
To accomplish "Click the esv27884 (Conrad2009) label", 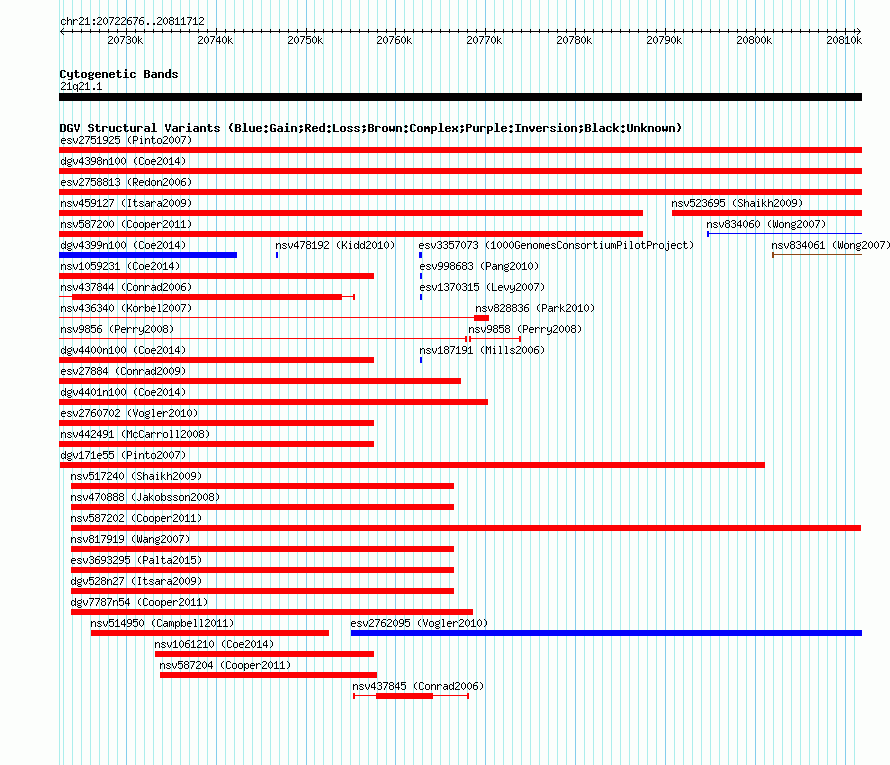I will click(123, 371).
